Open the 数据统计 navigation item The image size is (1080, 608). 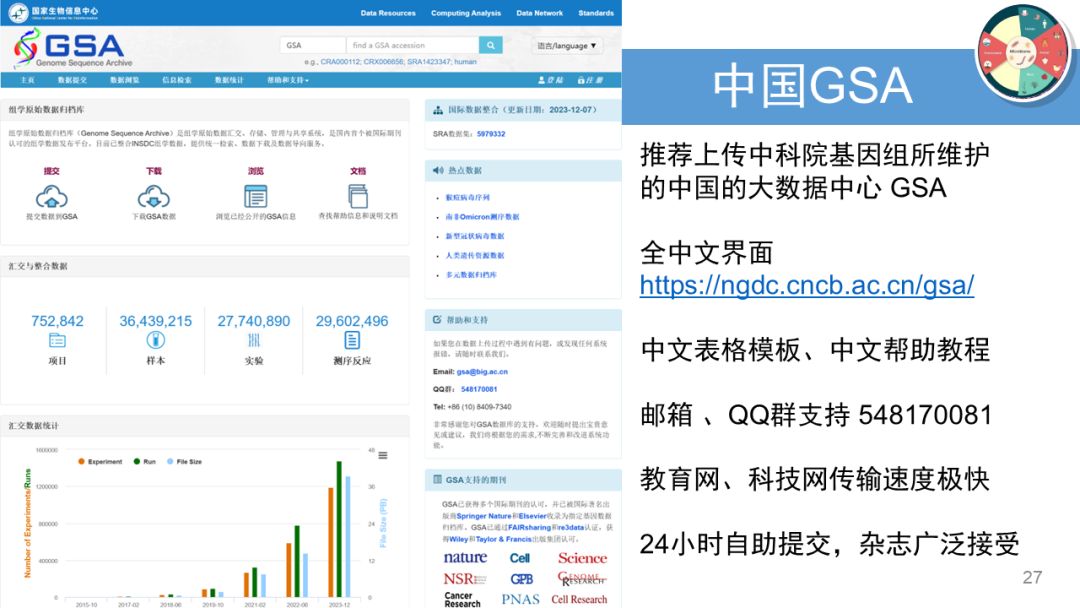coord(229,81)
